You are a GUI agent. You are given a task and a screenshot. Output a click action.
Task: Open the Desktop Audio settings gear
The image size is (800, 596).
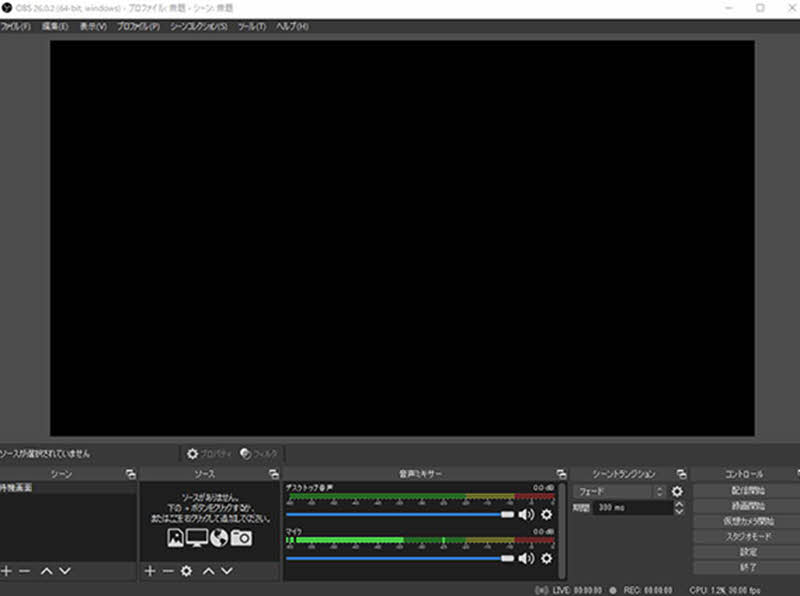[x=546, y=514]
